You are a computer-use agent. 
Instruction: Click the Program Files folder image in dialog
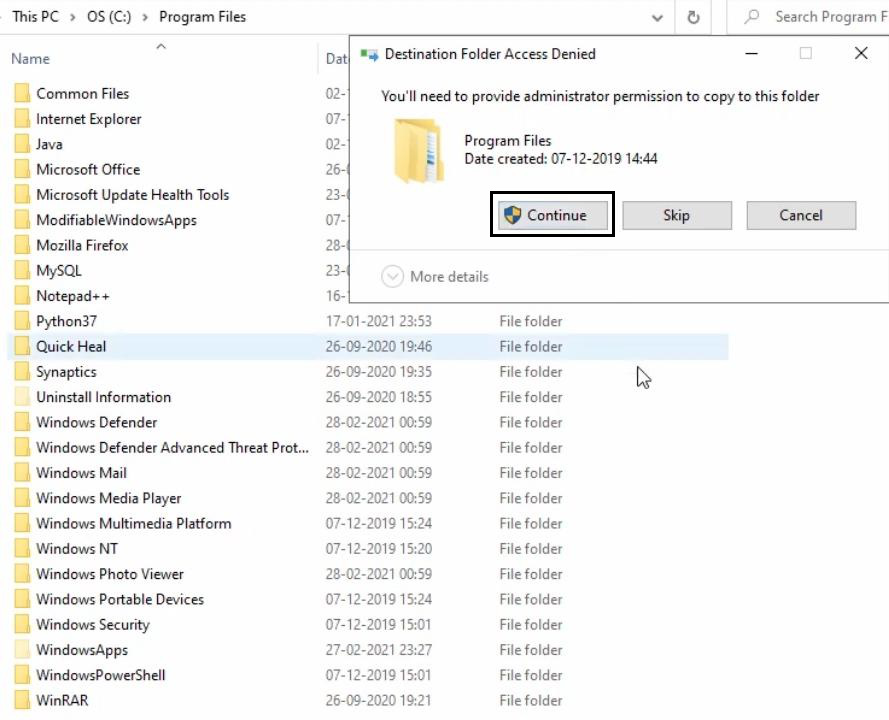tap(418, 151)
